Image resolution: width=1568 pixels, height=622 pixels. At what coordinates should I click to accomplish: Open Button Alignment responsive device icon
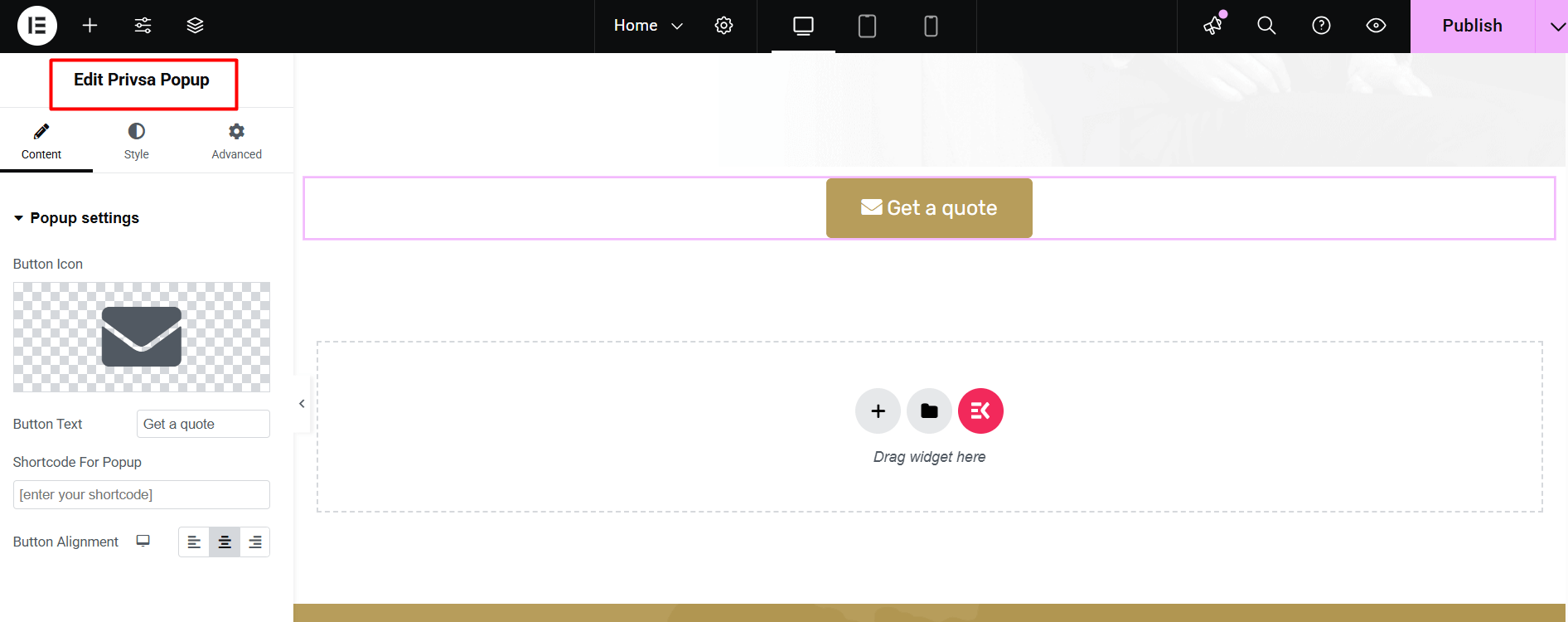[143, 541]
